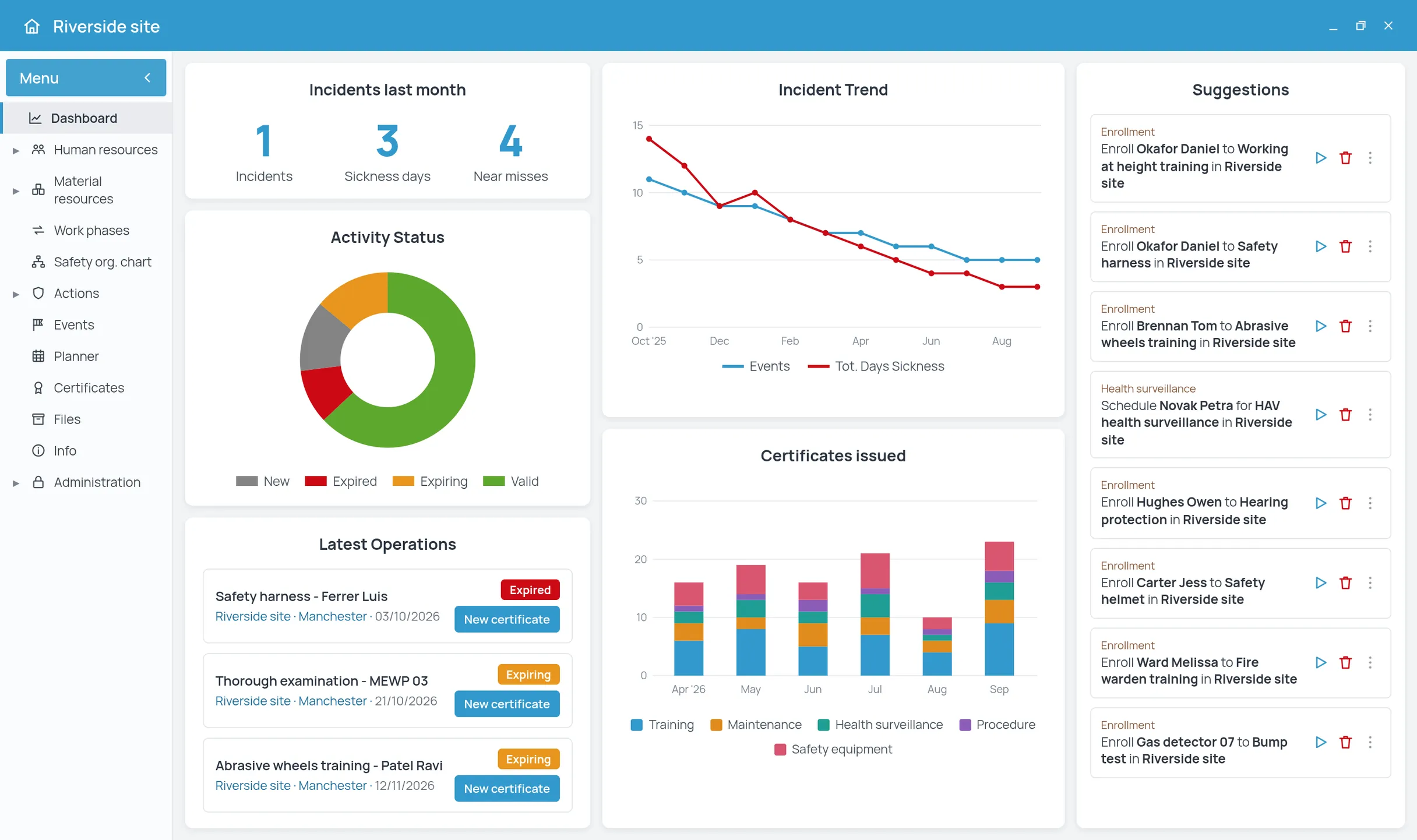This screenshot has width=1417, height=840.
Task: Click the Near misses count 4
Action: (510, 141)
